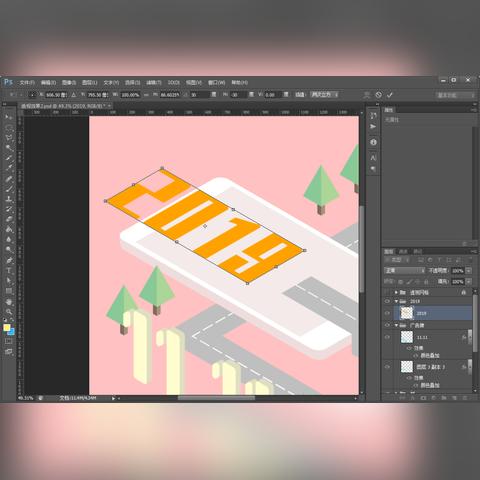480x480 pixels.
Task: Select the Zoom tool in toolbox
Action: coord(9,312)
